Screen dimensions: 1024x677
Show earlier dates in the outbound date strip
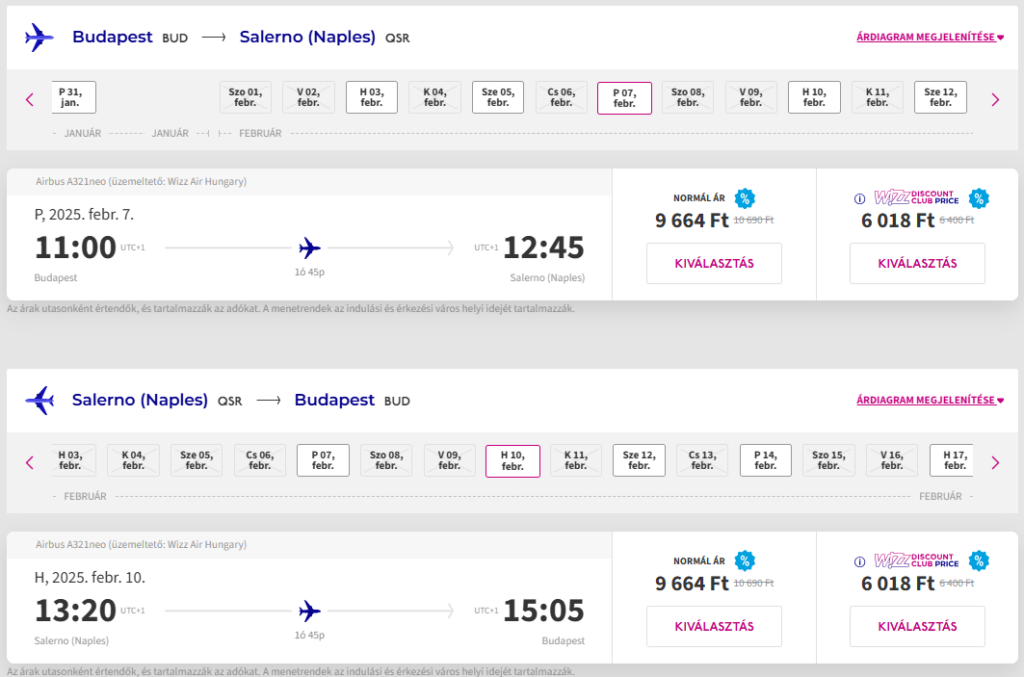coord(29,100)
